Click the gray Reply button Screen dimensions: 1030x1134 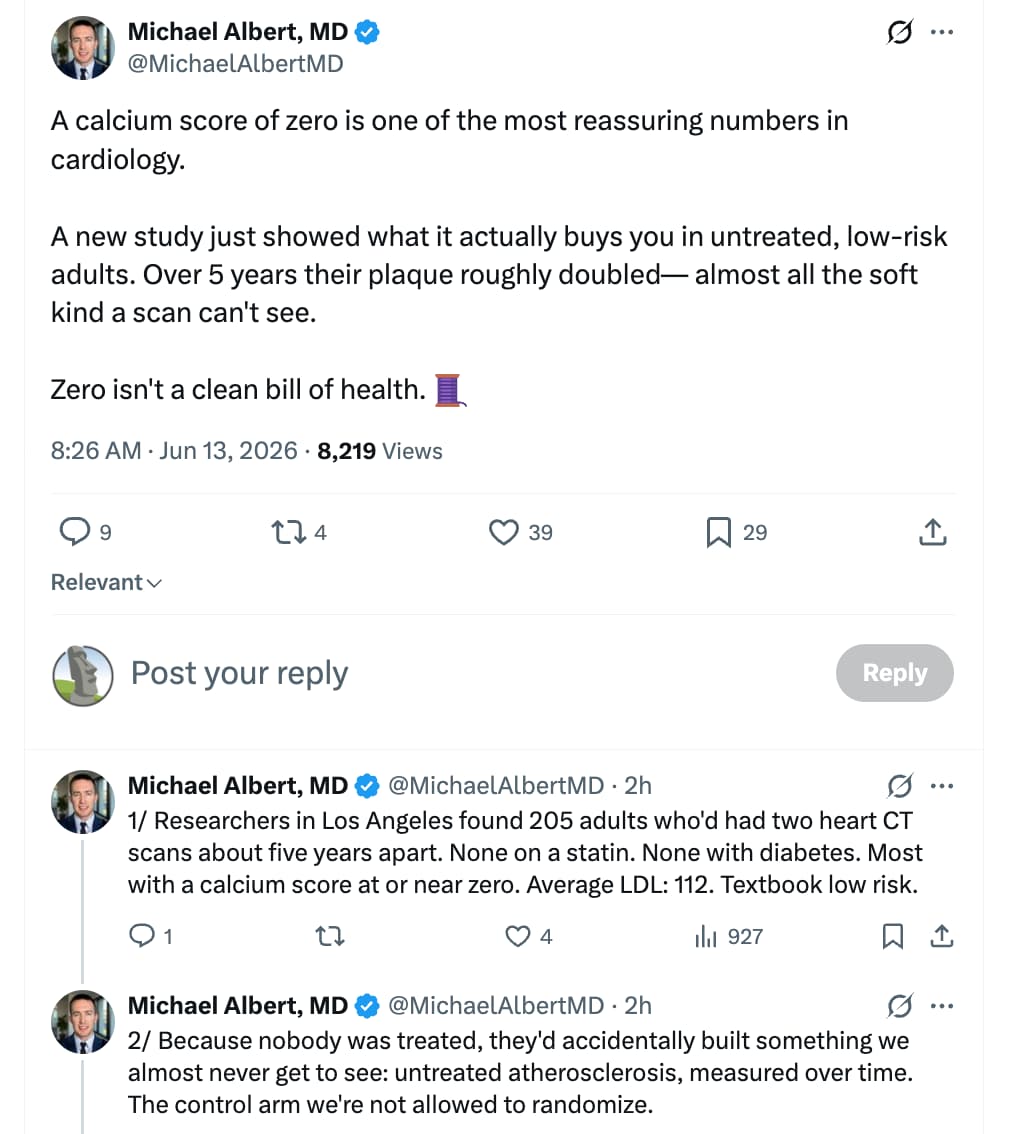(x=895, y=673)
